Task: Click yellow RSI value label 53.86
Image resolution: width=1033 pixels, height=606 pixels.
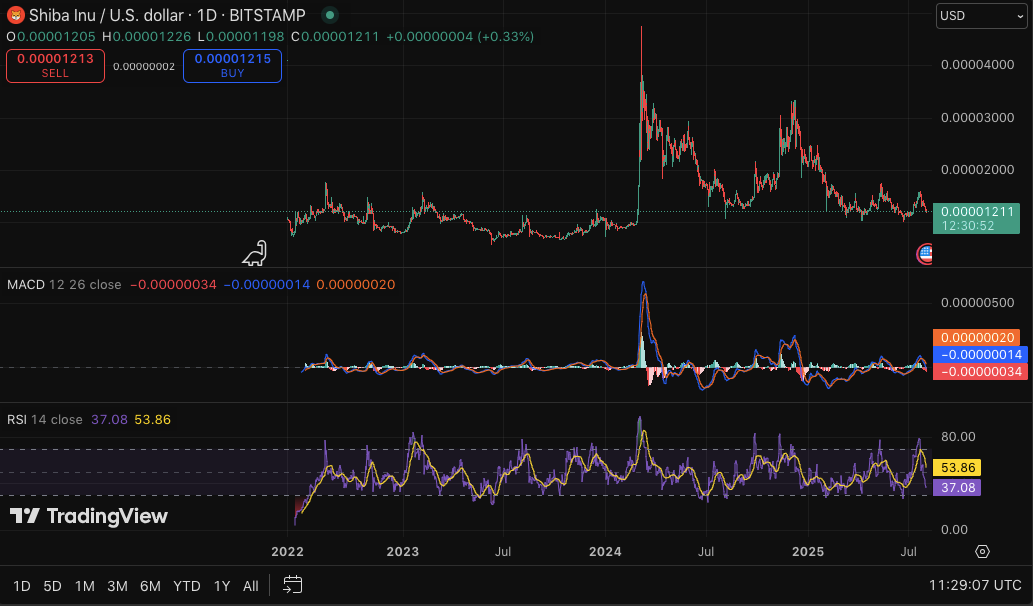Action: click(x=957, y=468)
